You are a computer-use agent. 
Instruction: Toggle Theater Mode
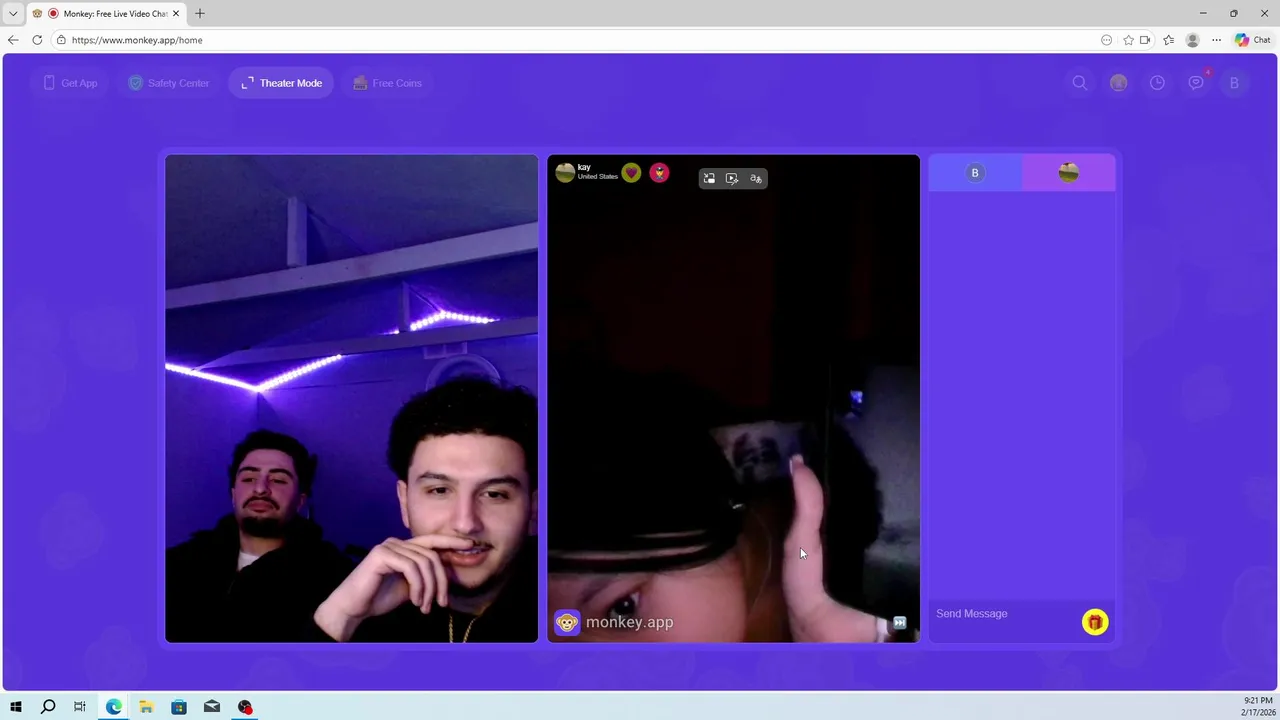281,83
